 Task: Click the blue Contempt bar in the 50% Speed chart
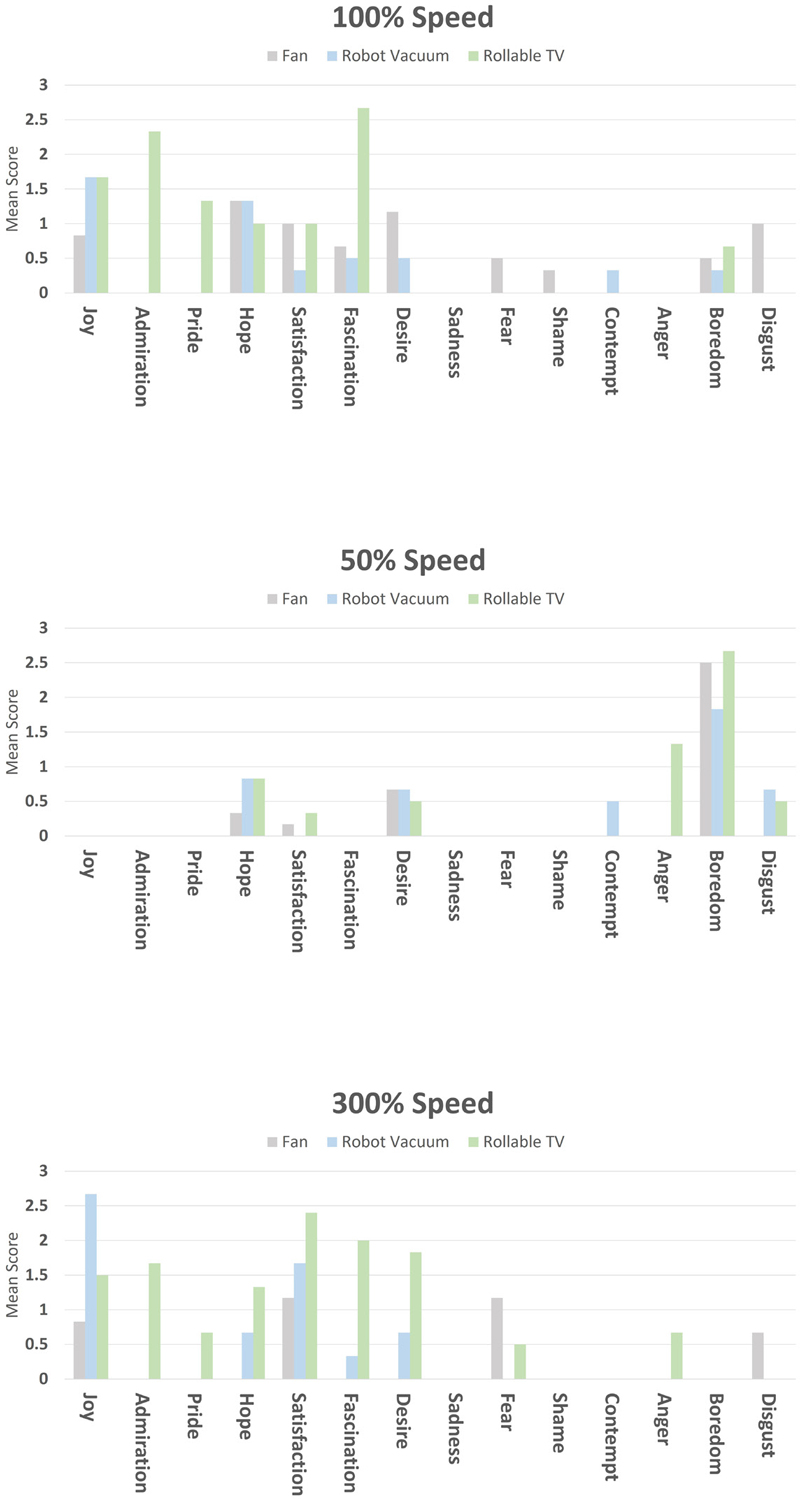613,818
